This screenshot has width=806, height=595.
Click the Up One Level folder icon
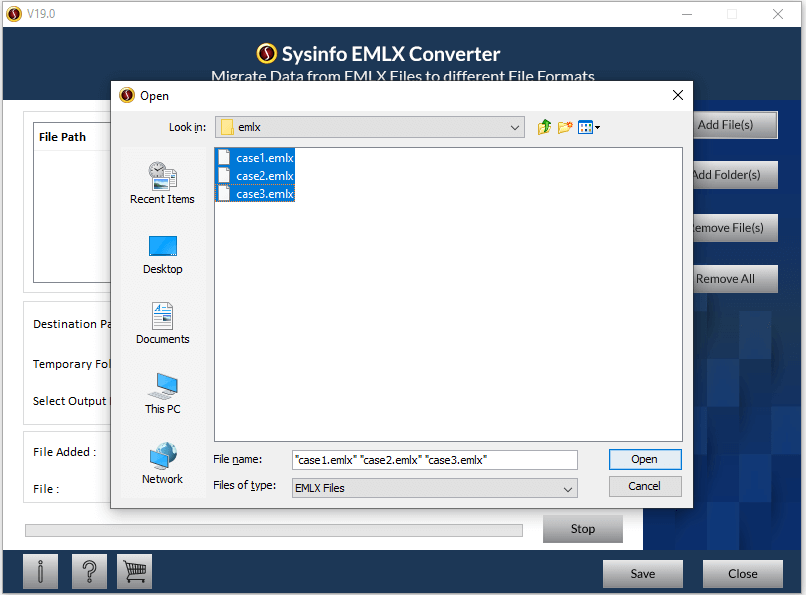[x=545, y=127]
